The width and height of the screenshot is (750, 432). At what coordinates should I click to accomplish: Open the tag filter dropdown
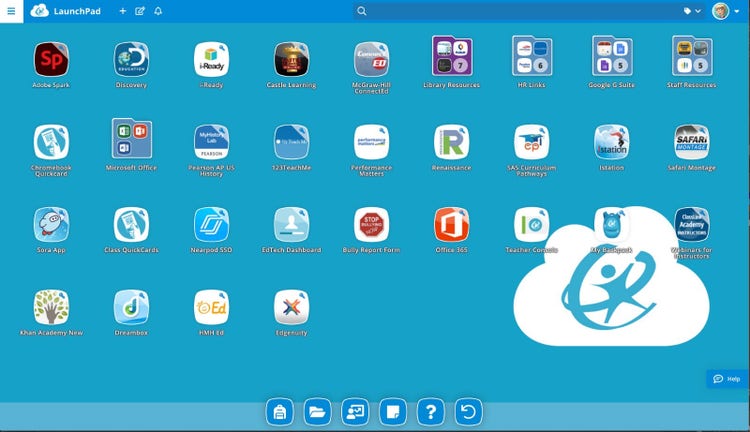692,11
